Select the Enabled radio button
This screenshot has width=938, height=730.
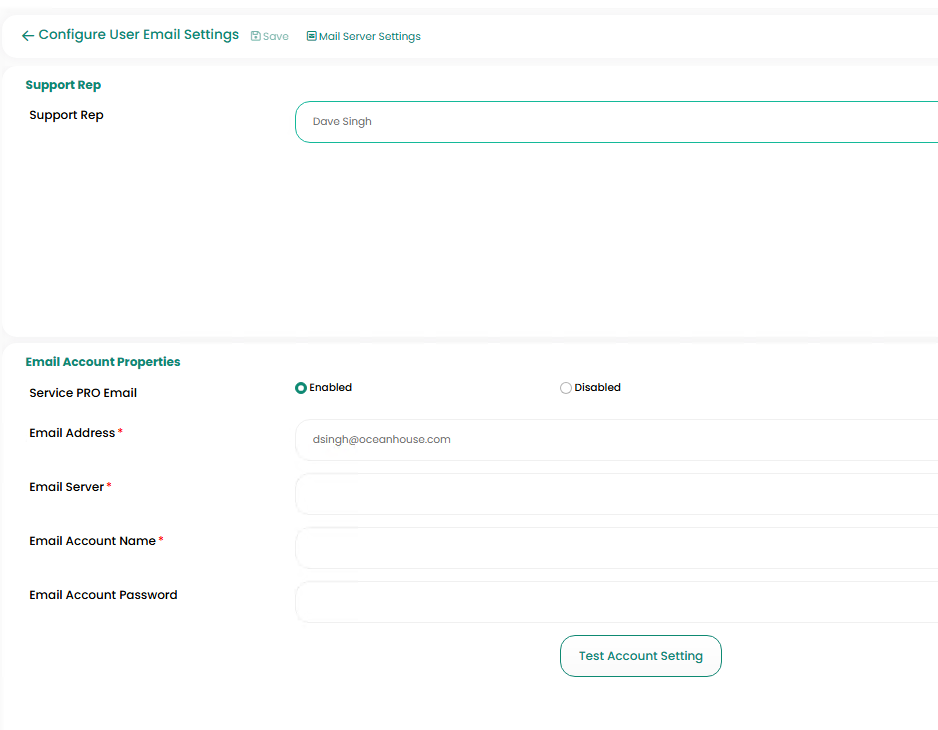point(301,388)
